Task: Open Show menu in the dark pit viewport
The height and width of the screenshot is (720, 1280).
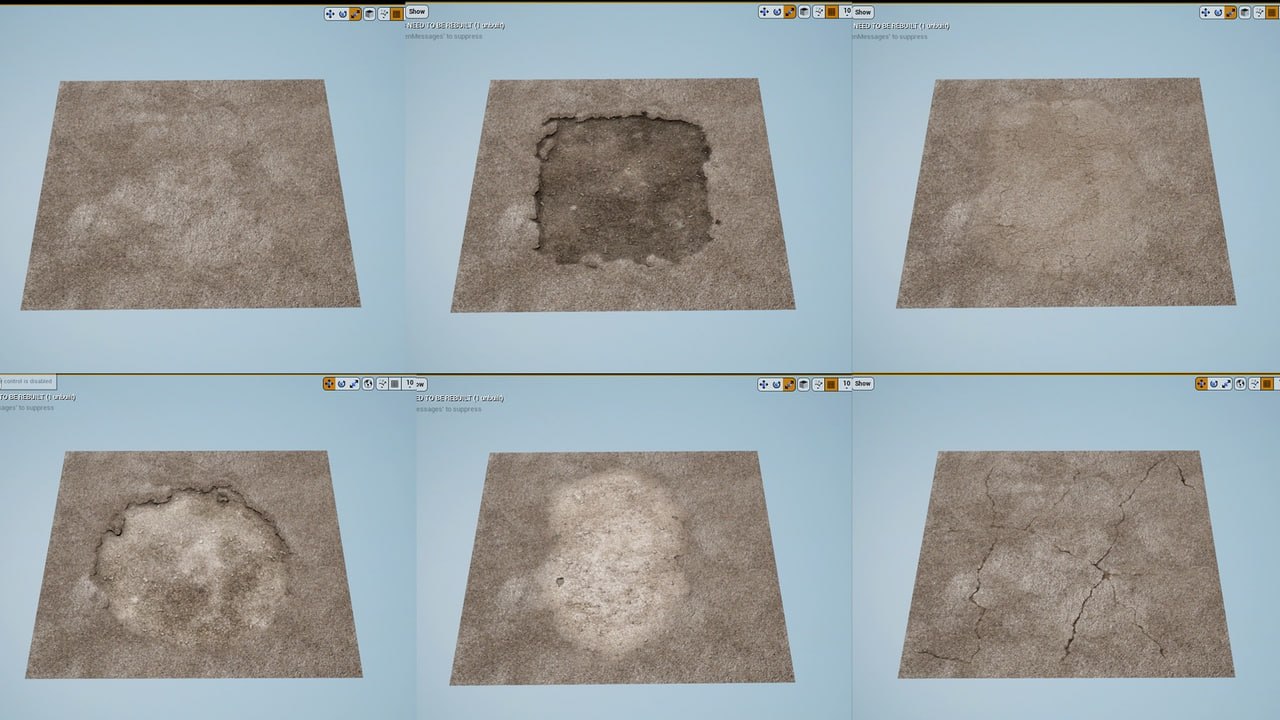Action: tap(417, 12)
